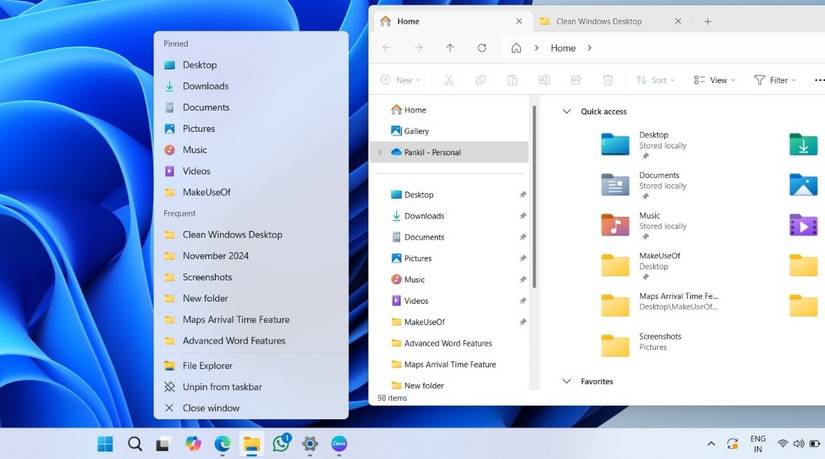Launch File Explorer from jump list

(x=251, y=365)
